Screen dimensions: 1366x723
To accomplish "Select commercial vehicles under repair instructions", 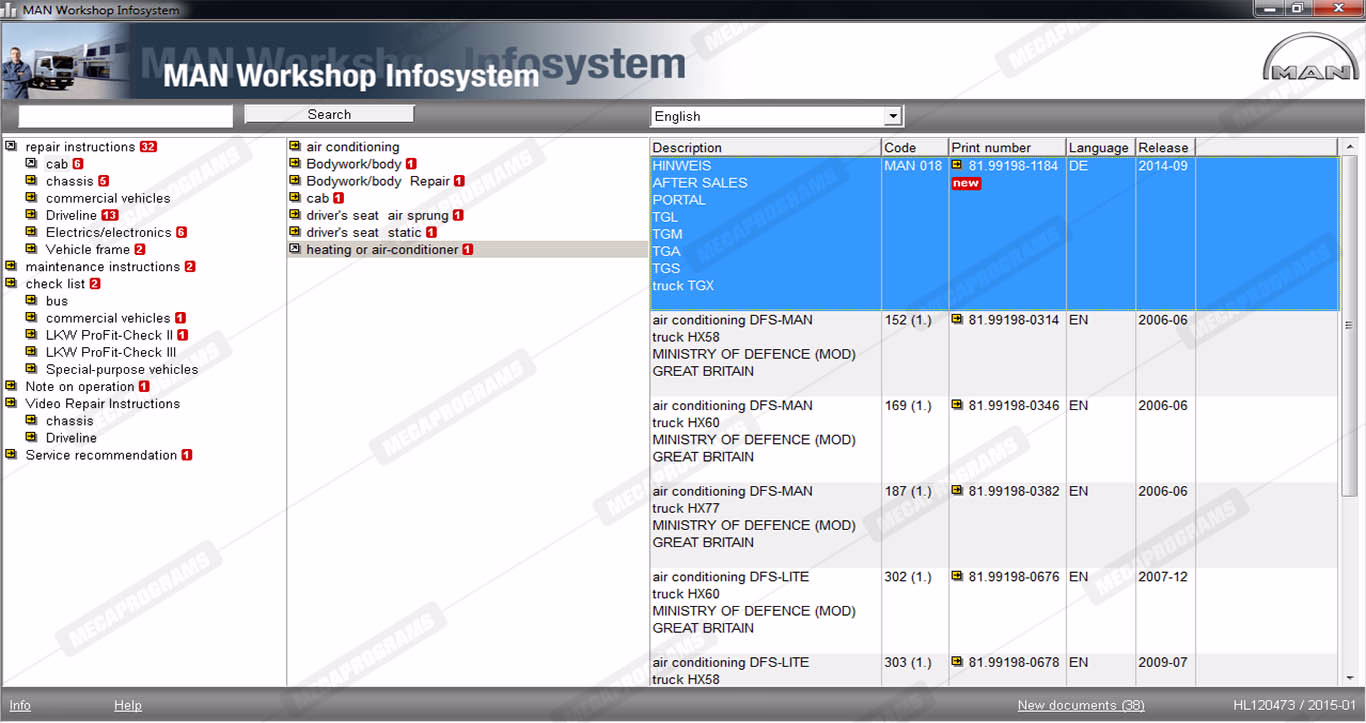I will point(108,198).
